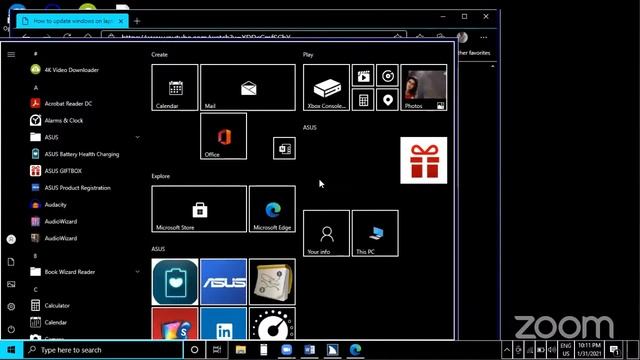Viewport: 640px width, 360px height.
Task: Open the Mail tile
Action: click(x=248, y=87)
